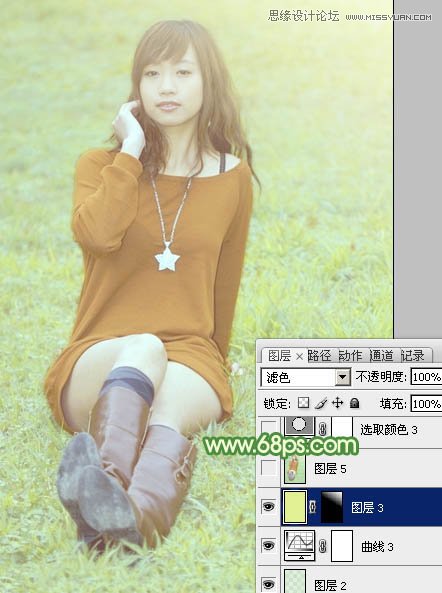Show the hidden 选取颜色 3 layer
This screenshot has width=442, height=593.
point(268,429)
